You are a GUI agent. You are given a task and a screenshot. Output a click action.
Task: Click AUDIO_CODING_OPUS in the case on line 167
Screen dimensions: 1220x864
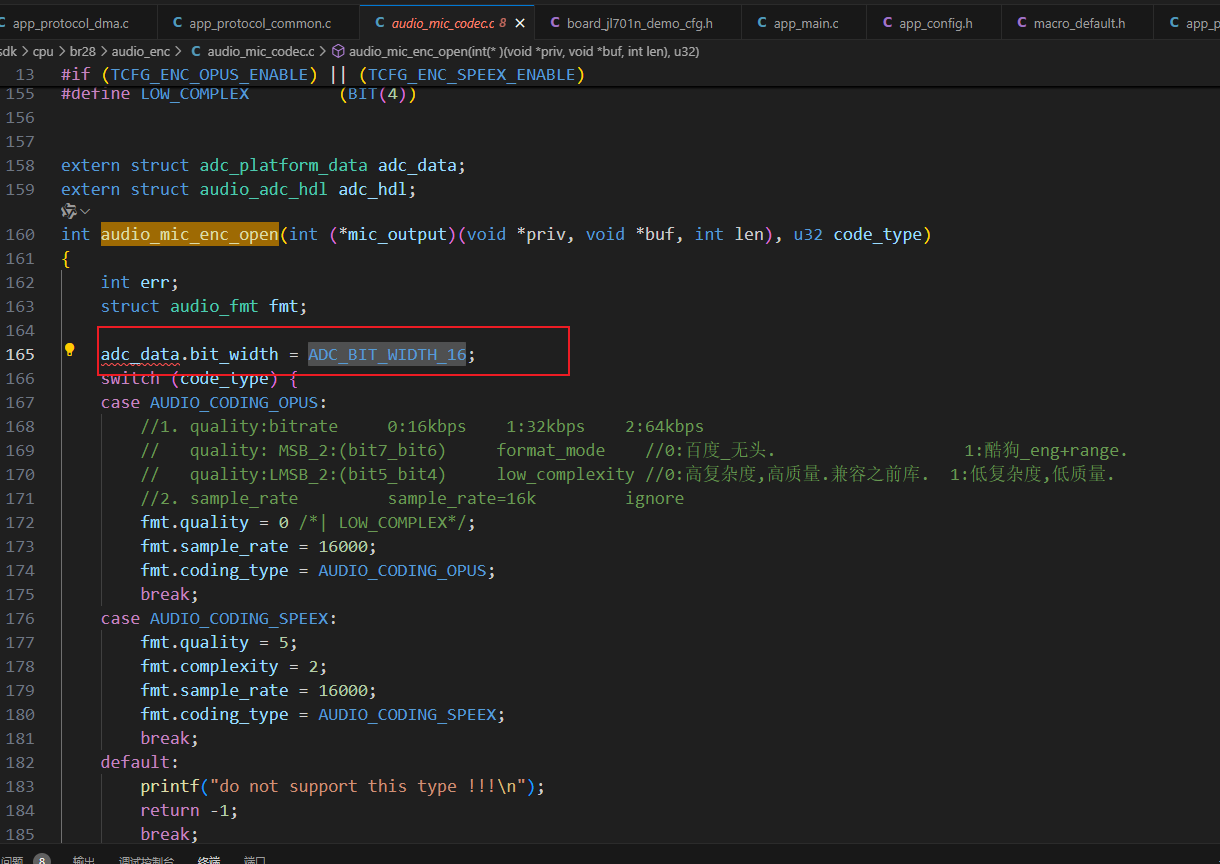234,402
